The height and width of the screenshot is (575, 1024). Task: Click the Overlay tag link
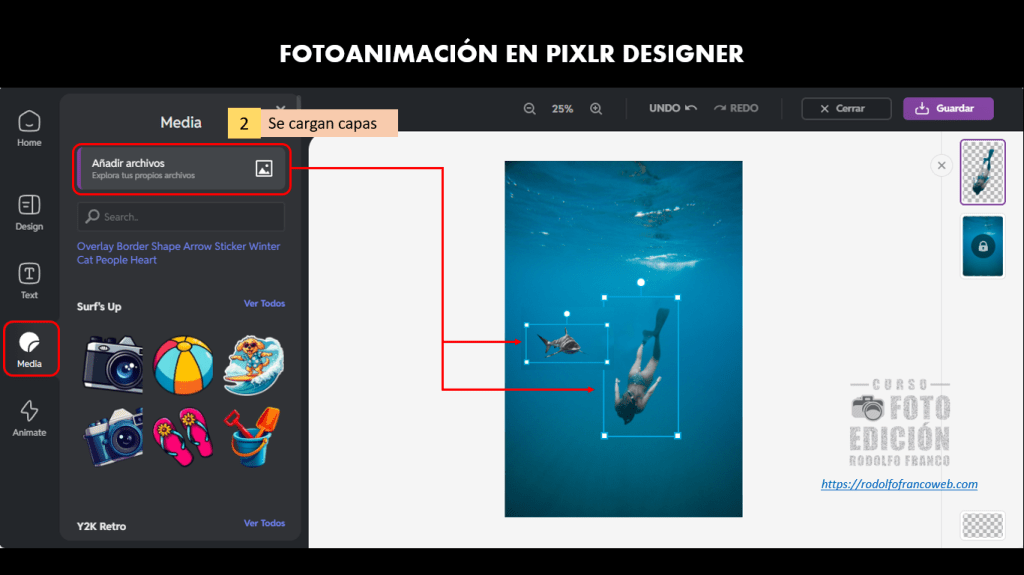(x=95, y=246)
